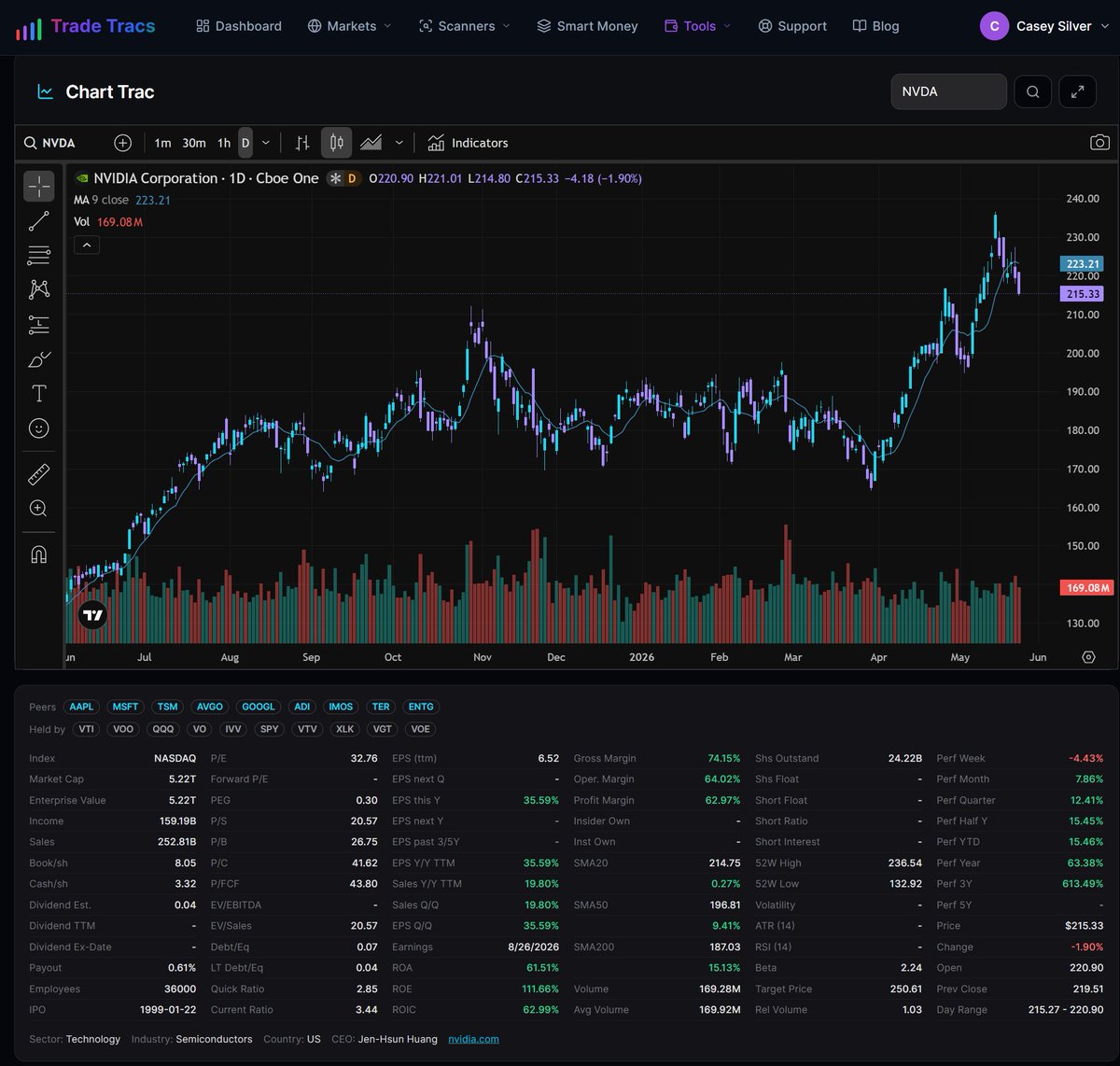Open peer ticker AAPL

[81, 707]
